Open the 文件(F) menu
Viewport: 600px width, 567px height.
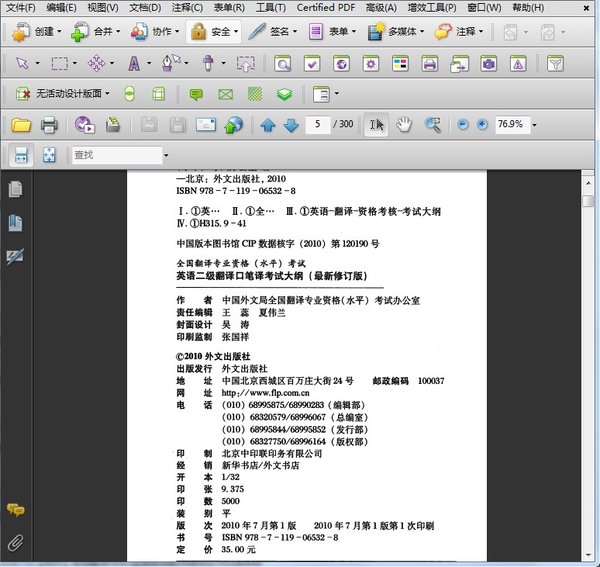(x=20, y=8)
